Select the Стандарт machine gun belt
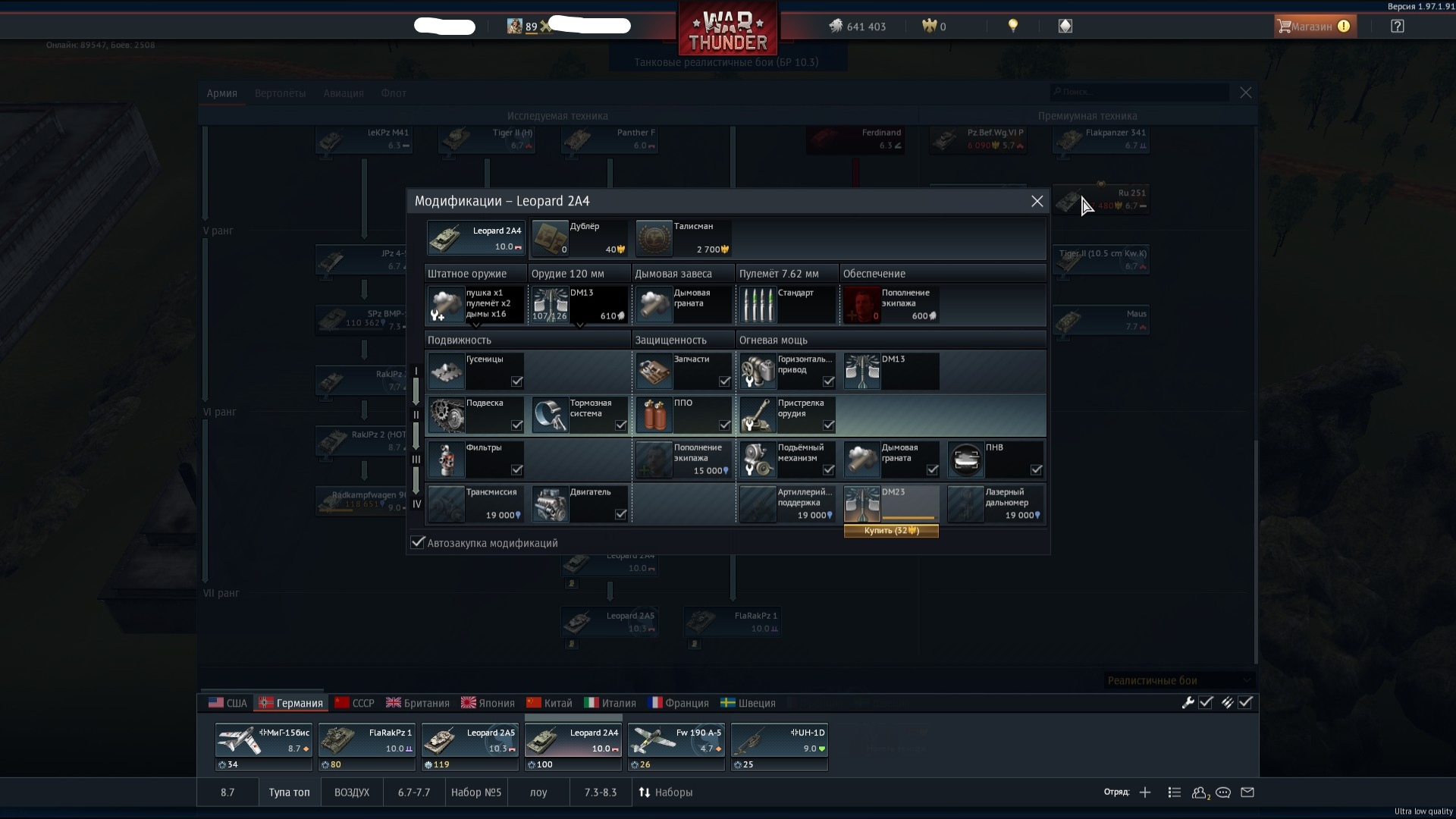 coord(788,304)
